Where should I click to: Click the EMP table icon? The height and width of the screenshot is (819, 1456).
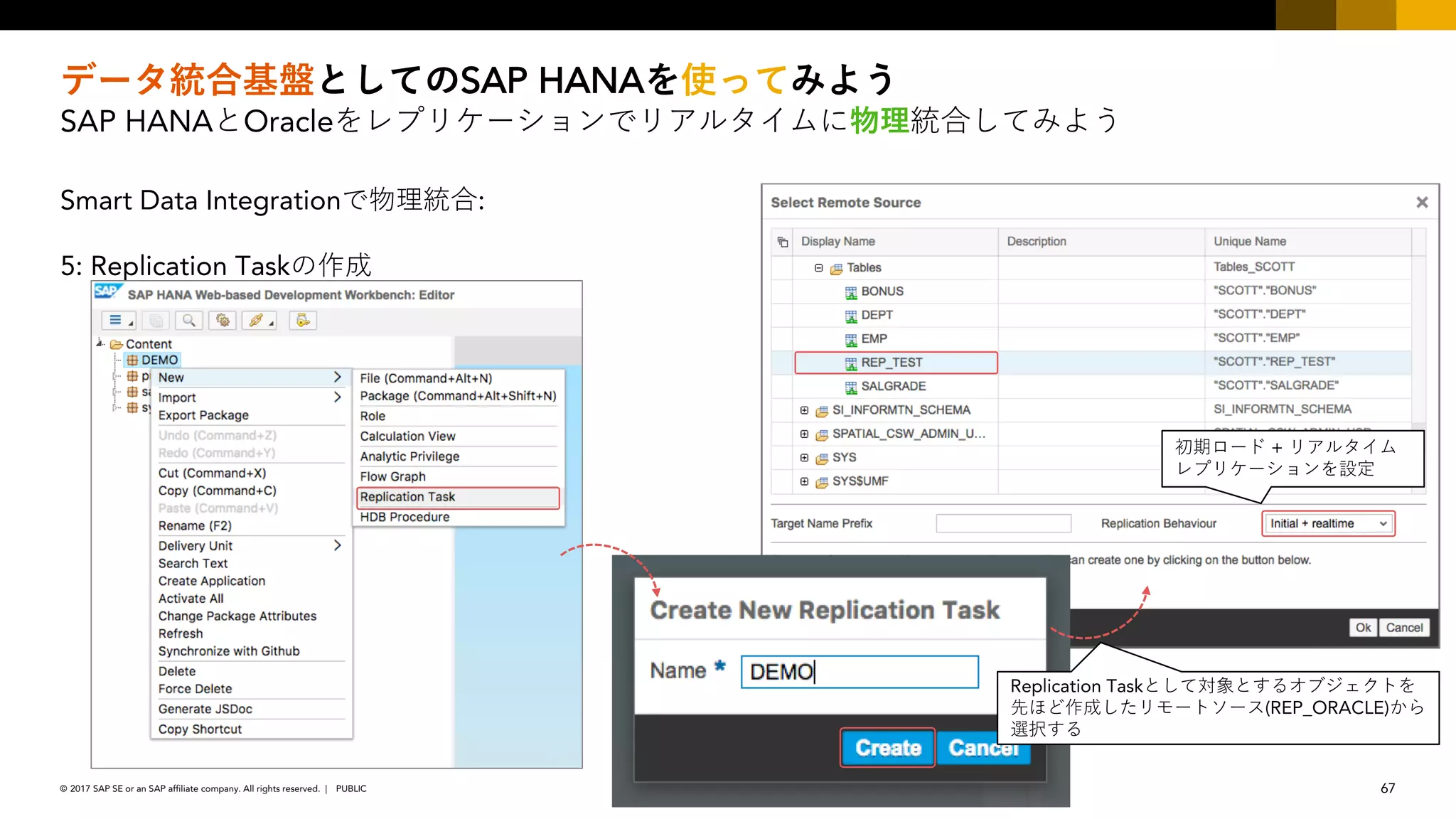point(851,340)
